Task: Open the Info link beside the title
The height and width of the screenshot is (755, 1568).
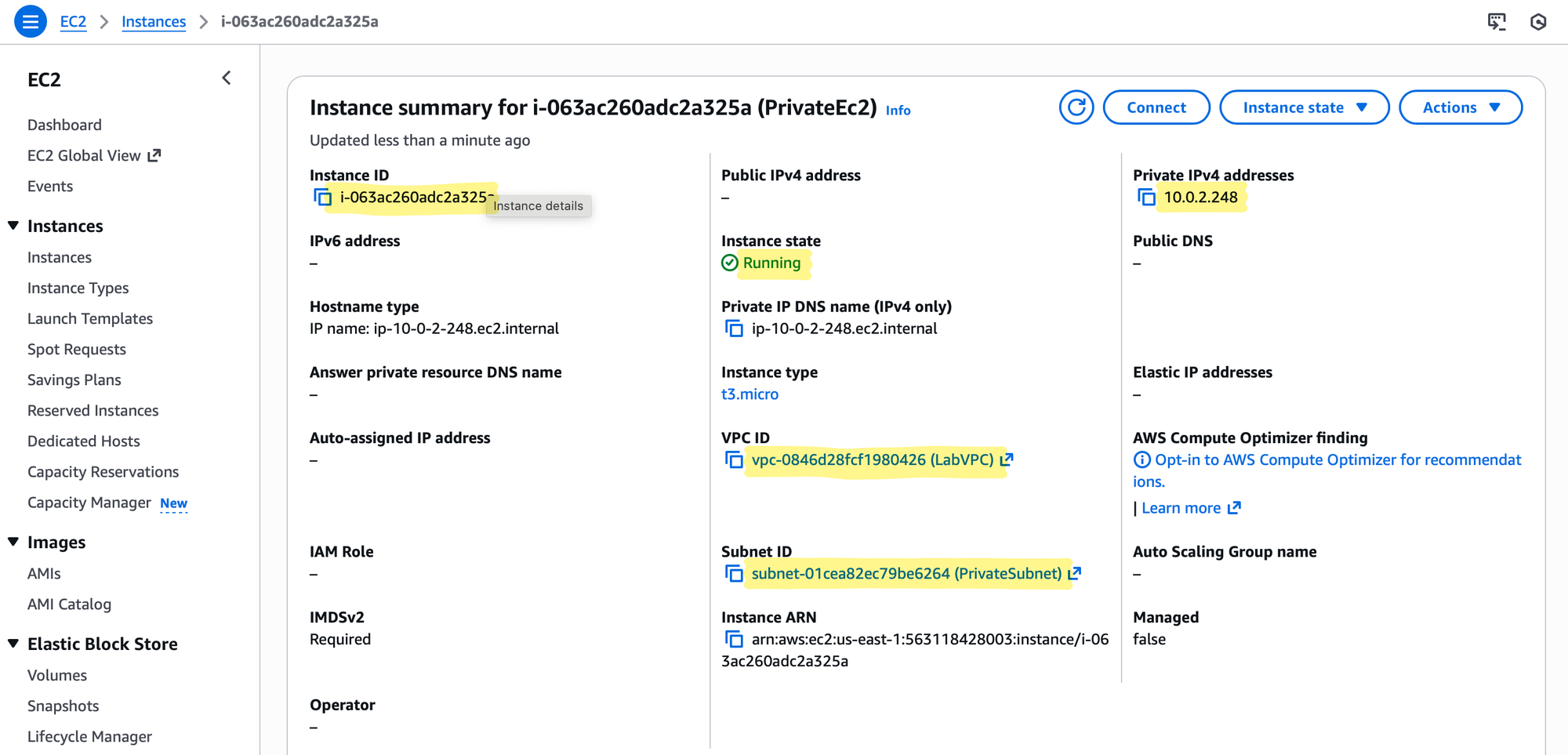Action: 898,111
